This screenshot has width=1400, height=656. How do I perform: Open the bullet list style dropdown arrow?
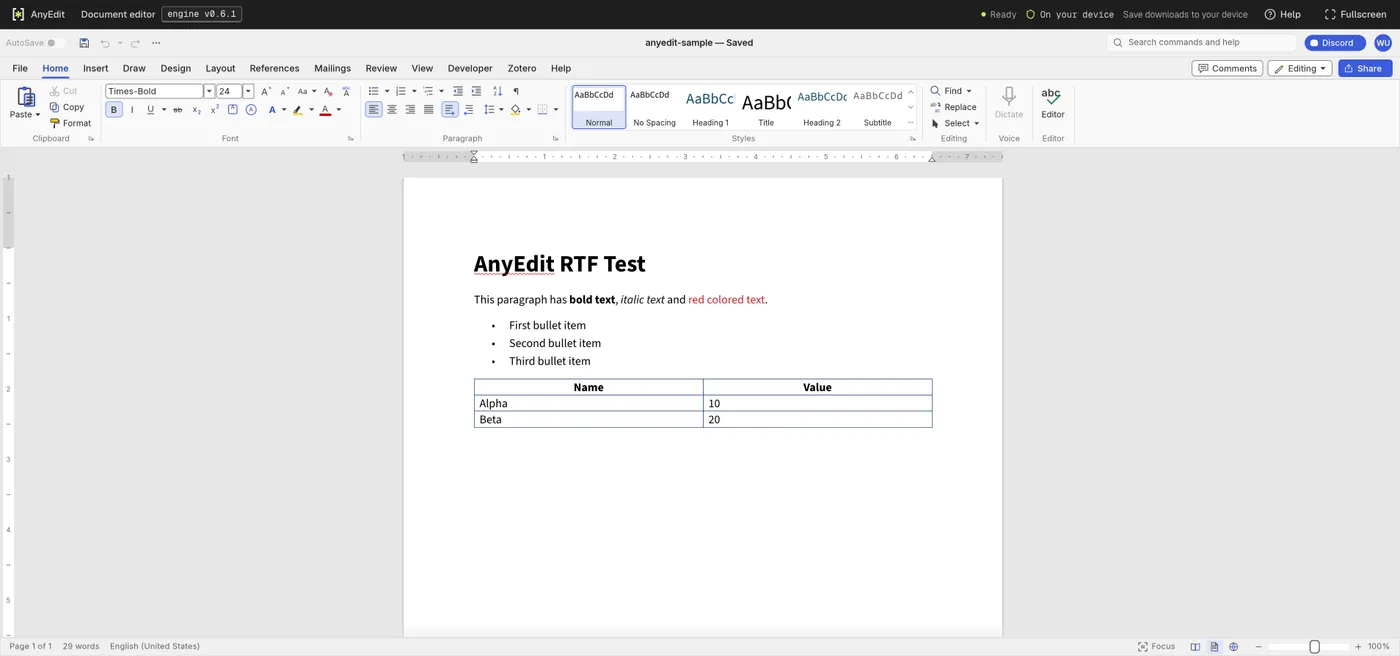[x=387, y=91]
